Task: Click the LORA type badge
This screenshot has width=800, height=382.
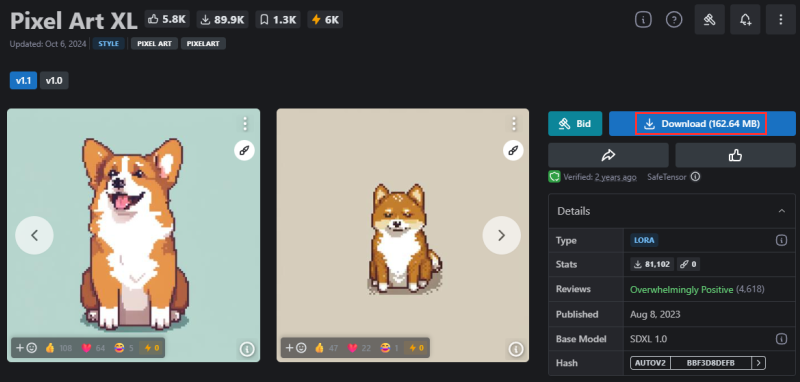Action: [644, 240]
